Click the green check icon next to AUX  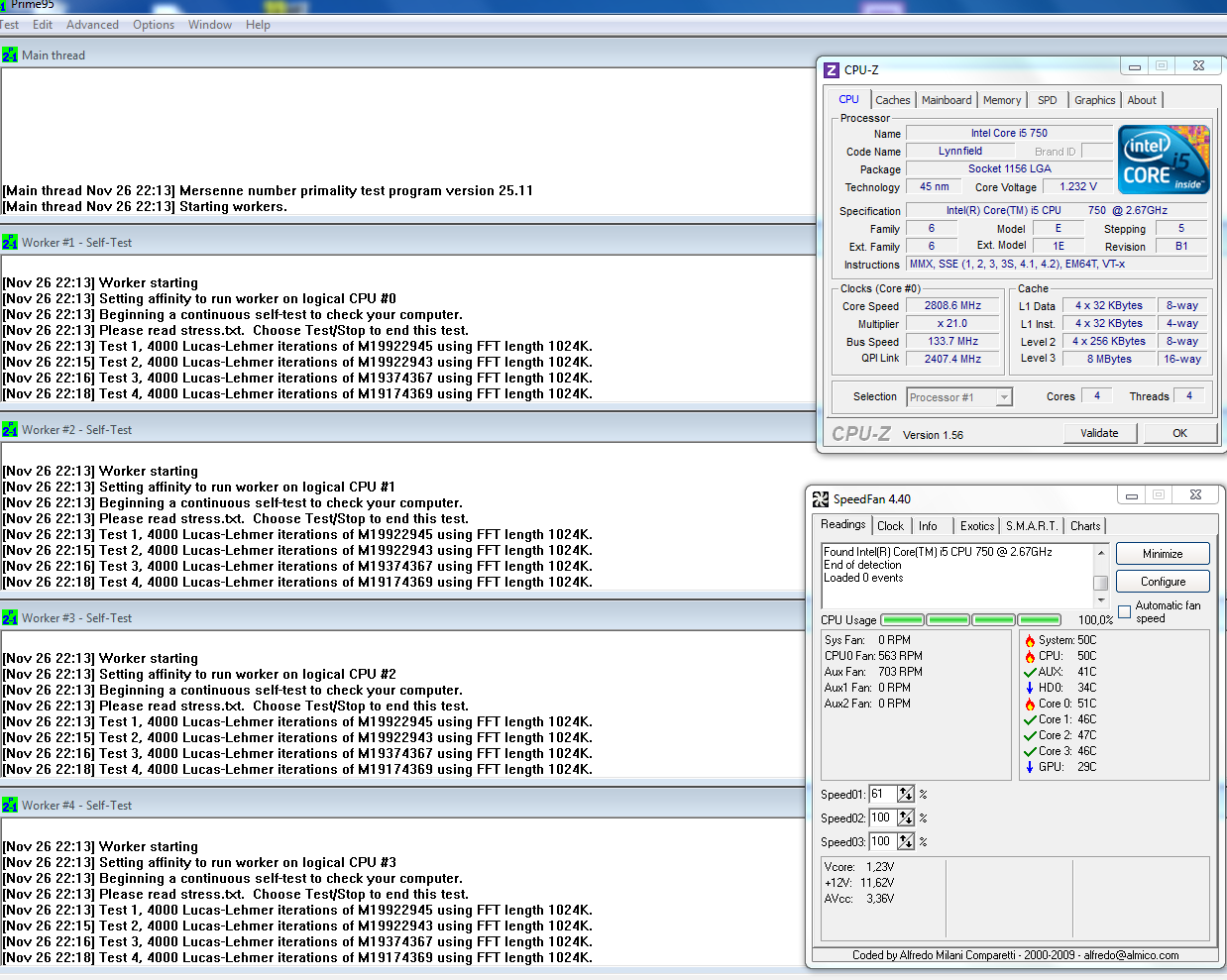(x=1030, y=672)
